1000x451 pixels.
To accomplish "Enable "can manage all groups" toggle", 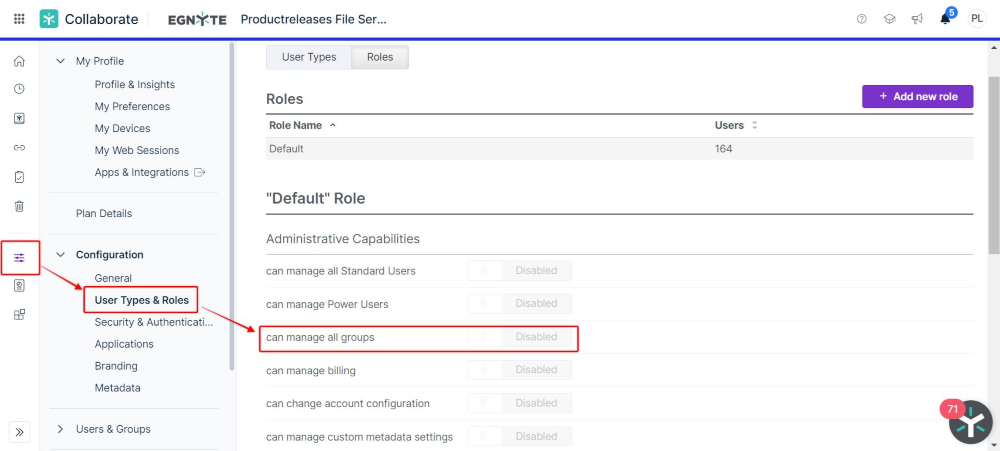I will tap(520, 337).
